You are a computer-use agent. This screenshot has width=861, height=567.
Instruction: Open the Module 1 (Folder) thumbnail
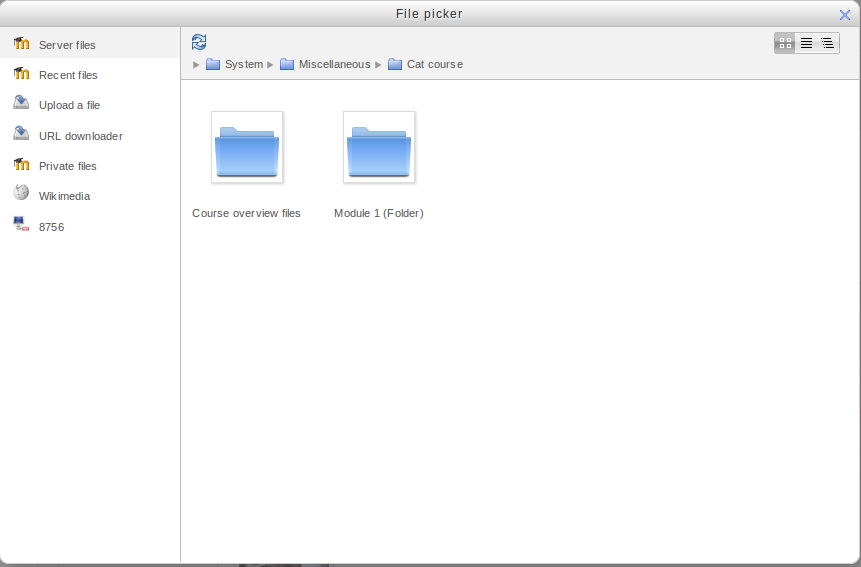[x=379, y=147]
